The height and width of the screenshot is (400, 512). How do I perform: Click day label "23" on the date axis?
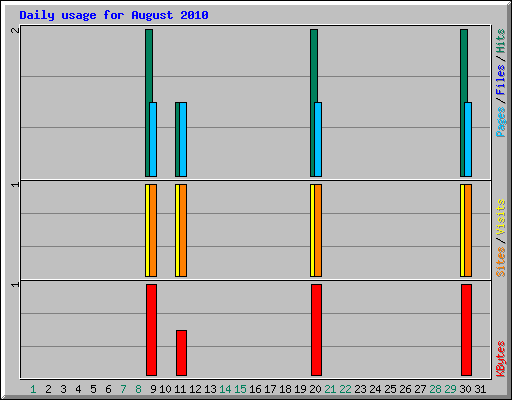(x=360, y=389)
